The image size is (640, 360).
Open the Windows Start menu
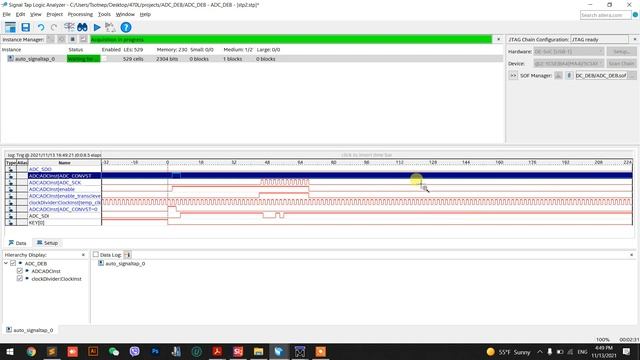[x=10, y=351]
